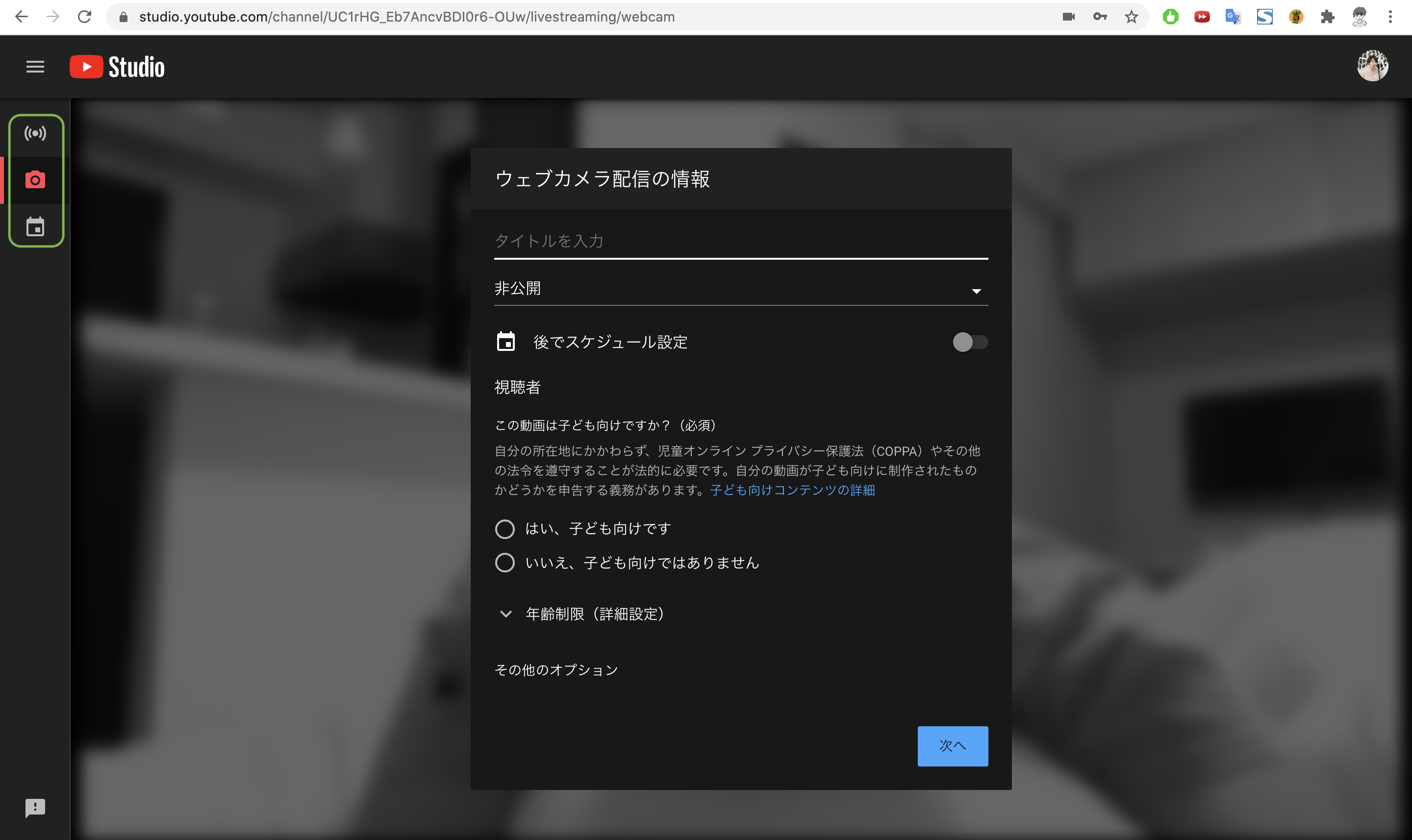Go back in browser history
This screenshot has width=1412, height=840.
click(x=22, y=17)
